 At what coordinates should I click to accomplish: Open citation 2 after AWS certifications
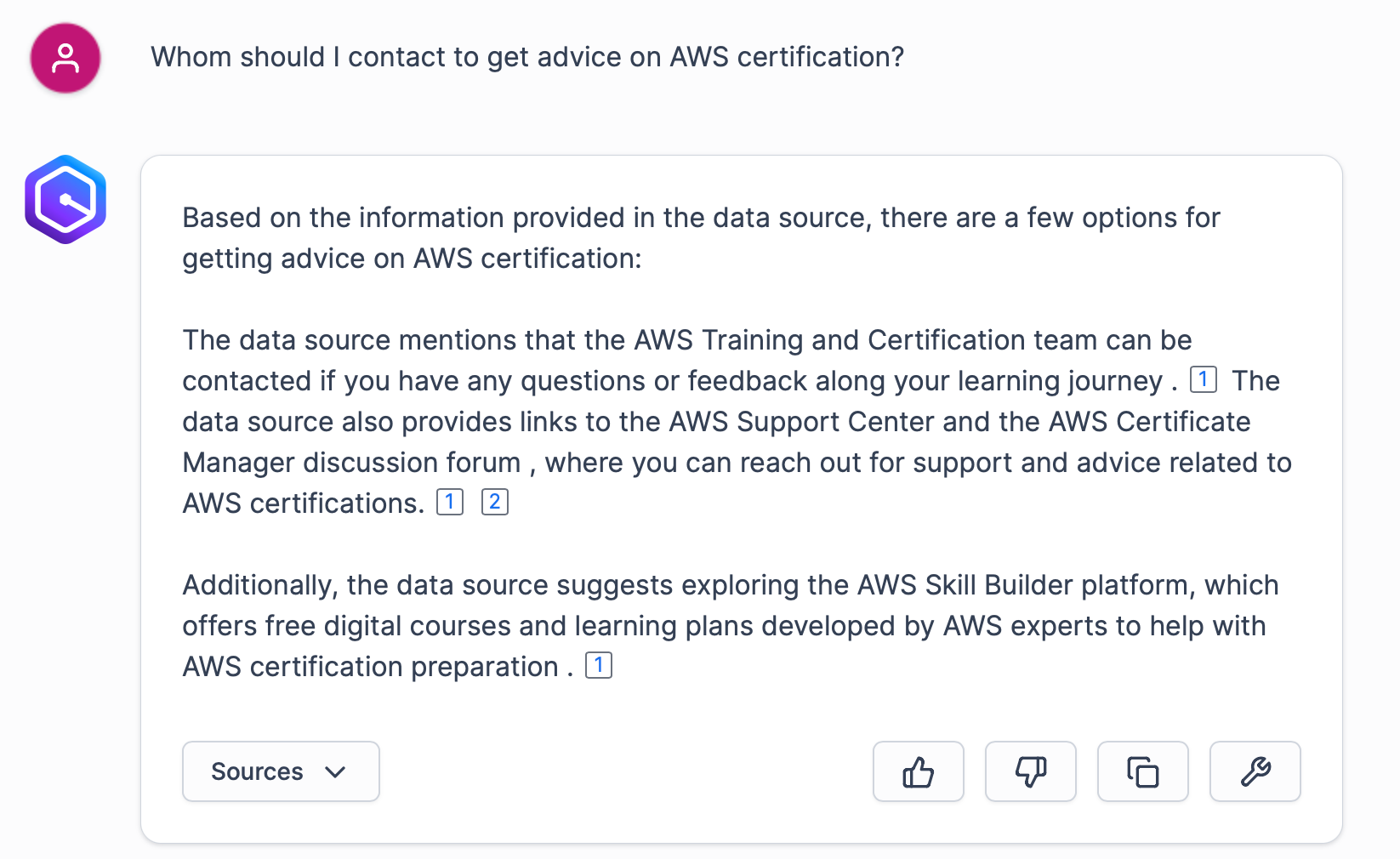(x=494, y=502)
